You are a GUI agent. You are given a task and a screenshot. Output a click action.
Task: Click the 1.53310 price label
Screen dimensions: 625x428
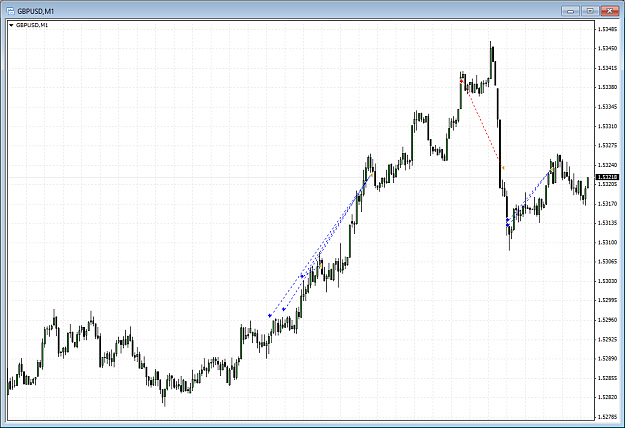coord(607,126)
